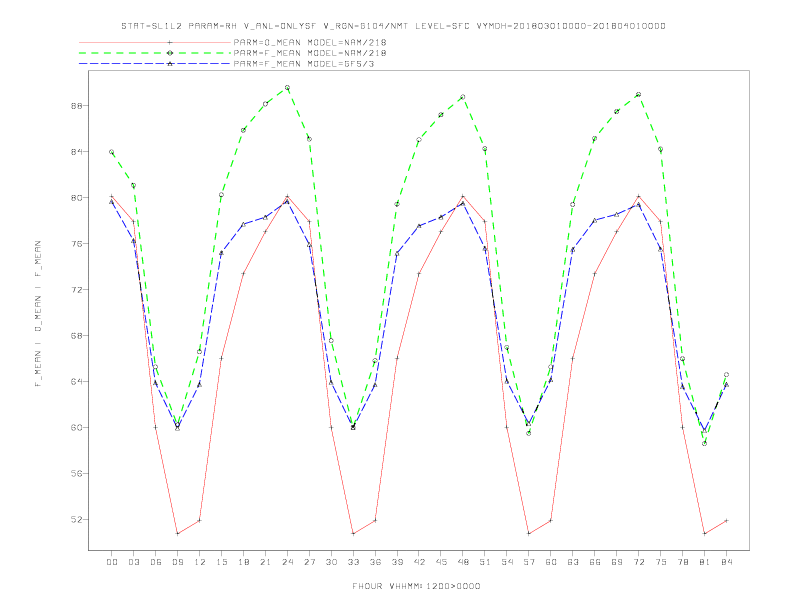Click green NAM forecast marker at hour 00

[112, 152]
